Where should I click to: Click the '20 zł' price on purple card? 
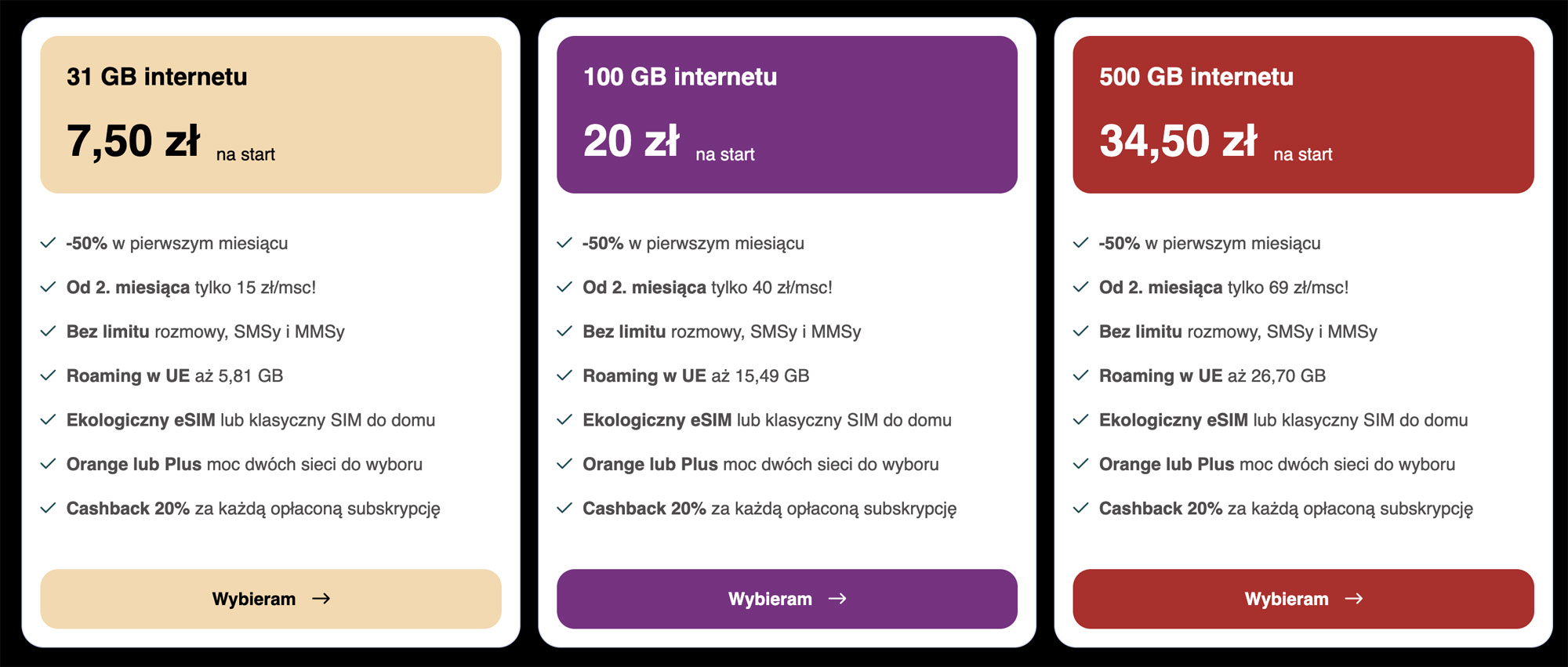(631, 141)
